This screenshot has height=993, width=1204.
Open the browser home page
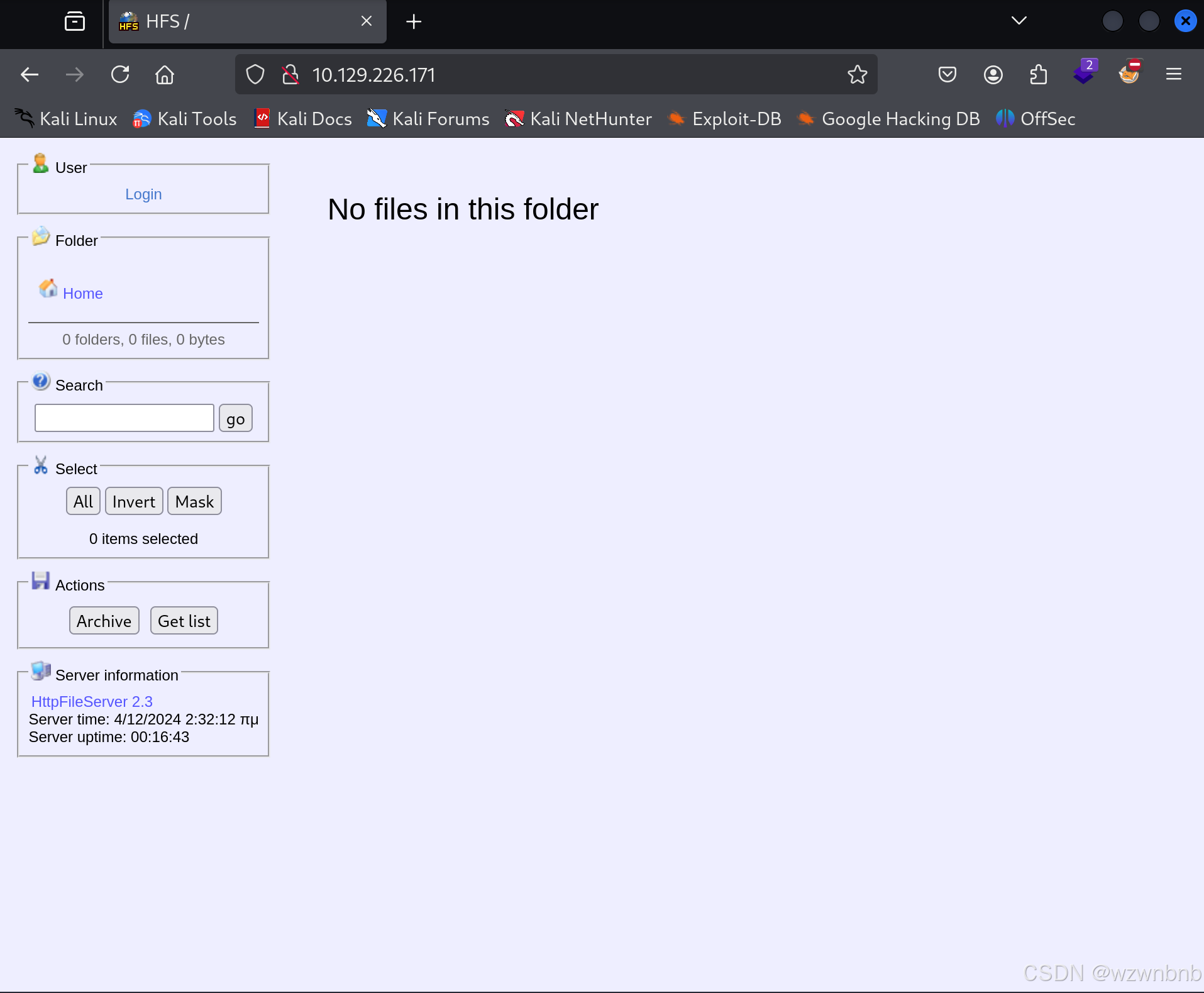click(x=163, y=74)
